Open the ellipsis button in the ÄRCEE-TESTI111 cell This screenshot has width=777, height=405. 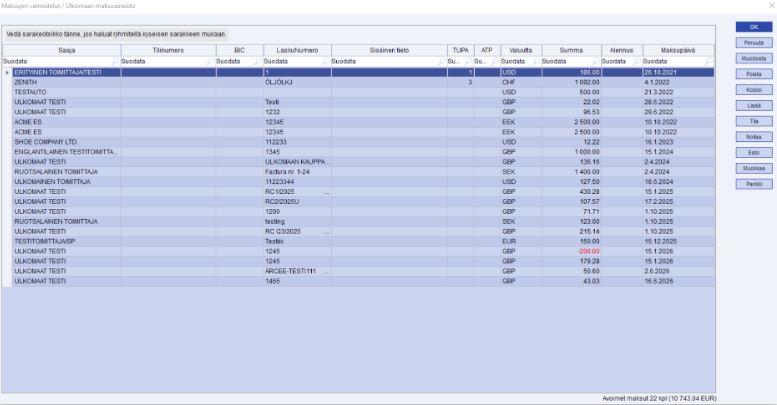[x=326, y=271]
